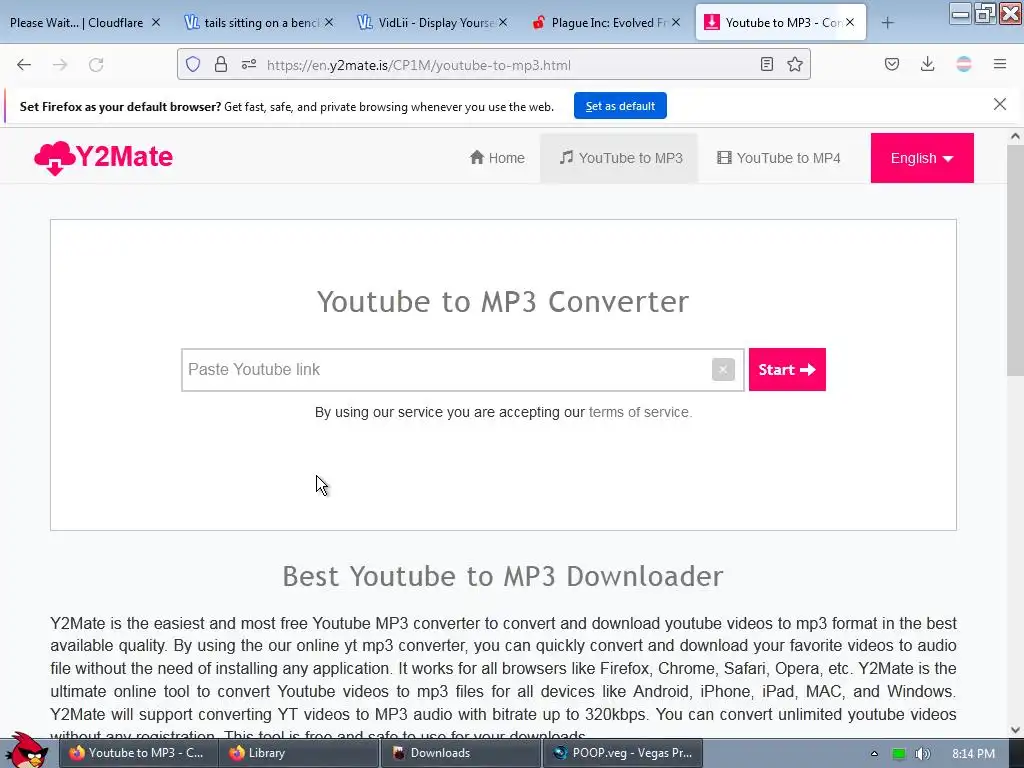This screenshot has width=1024, height=768.
Task: Close the VidLii Display Yourself tab
Action: point(502,22)
